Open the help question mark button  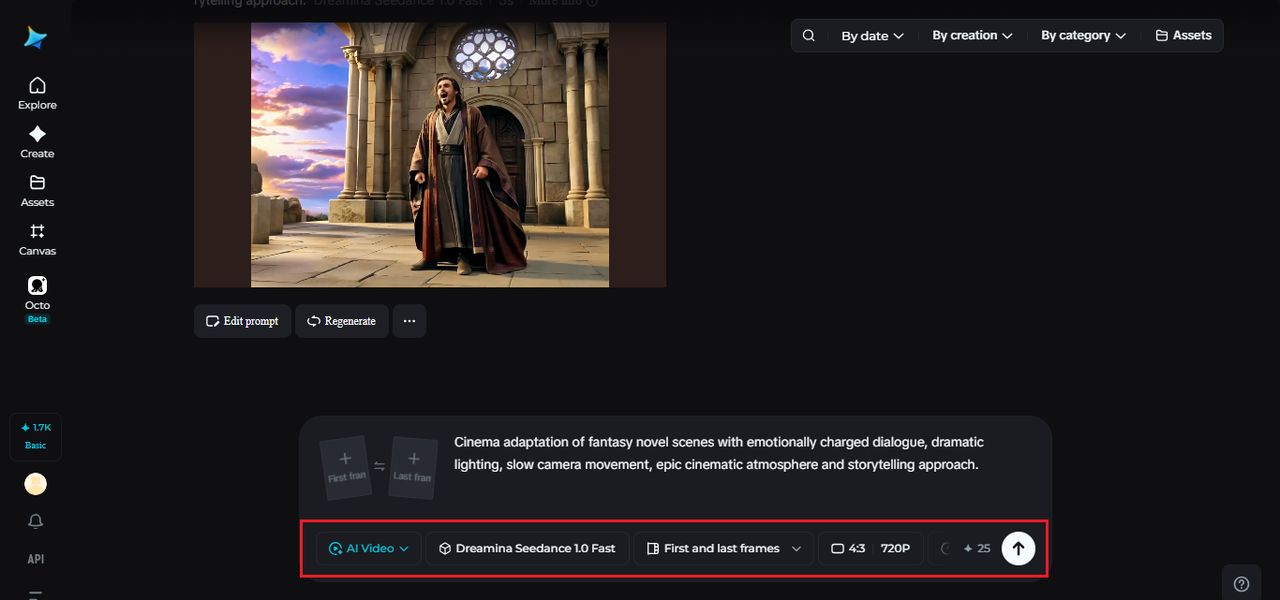click(x=1242, y=584)
